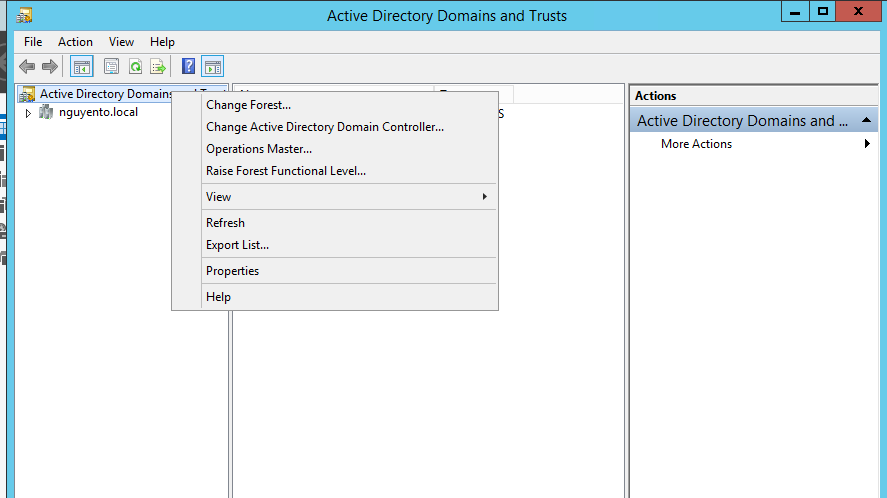Collapse the Active Directory Domains actions section
887x498 pixels.
866,121
